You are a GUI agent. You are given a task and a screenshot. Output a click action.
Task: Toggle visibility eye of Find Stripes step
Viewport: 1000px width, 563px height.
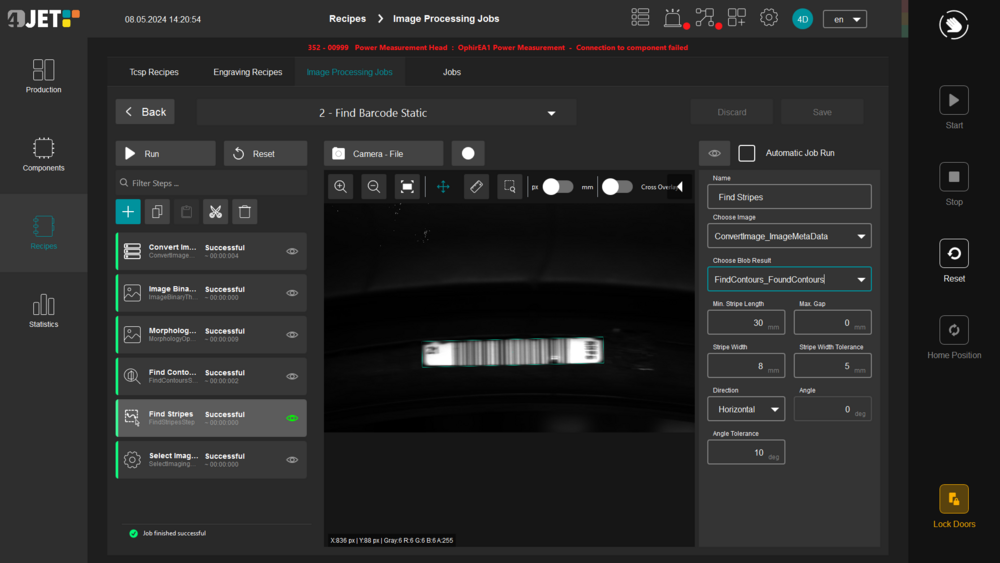click(x=292, y=418)
